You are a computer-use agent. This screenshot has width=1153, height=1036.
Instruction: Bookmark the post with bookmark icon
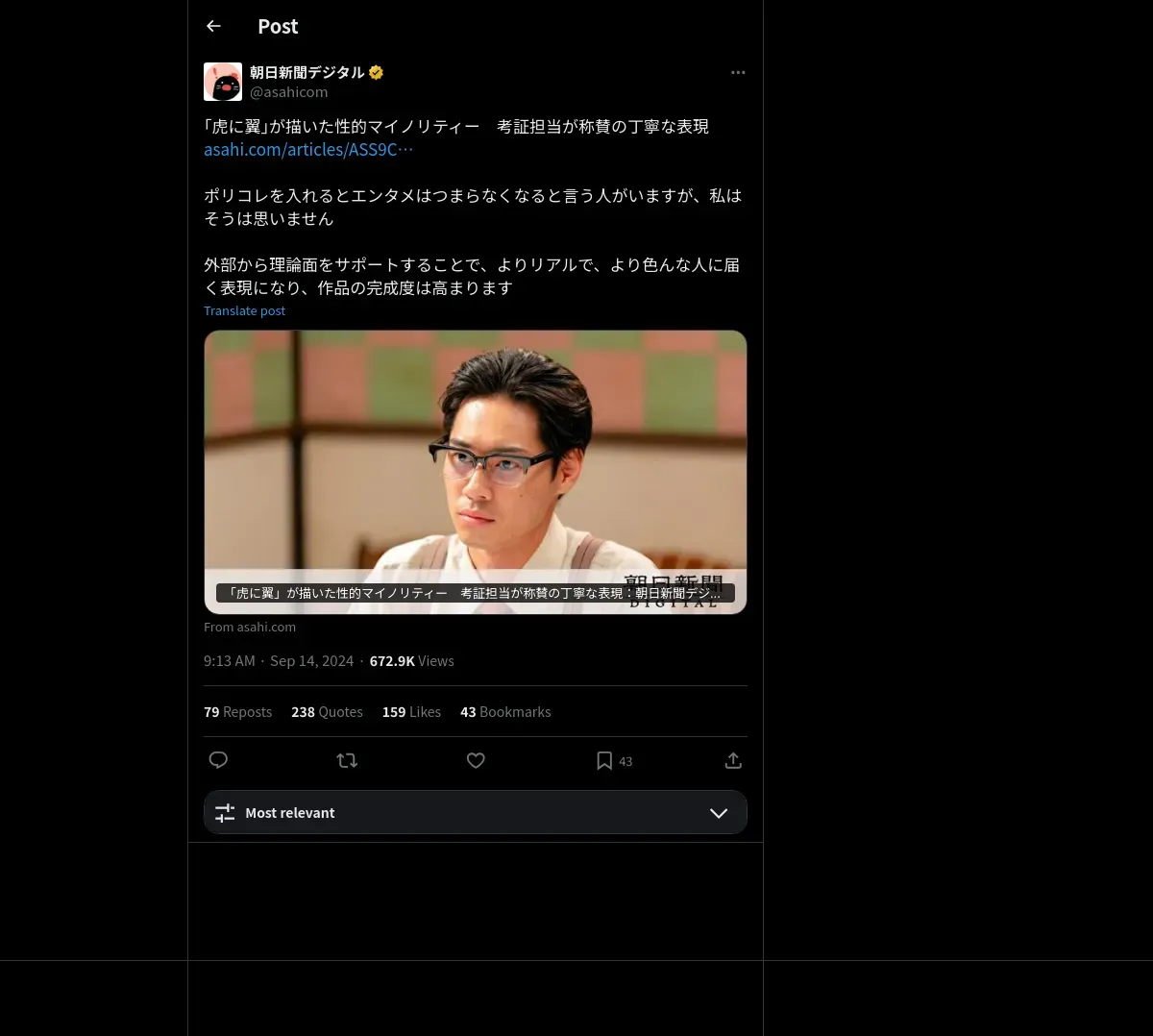coord(604,760)
